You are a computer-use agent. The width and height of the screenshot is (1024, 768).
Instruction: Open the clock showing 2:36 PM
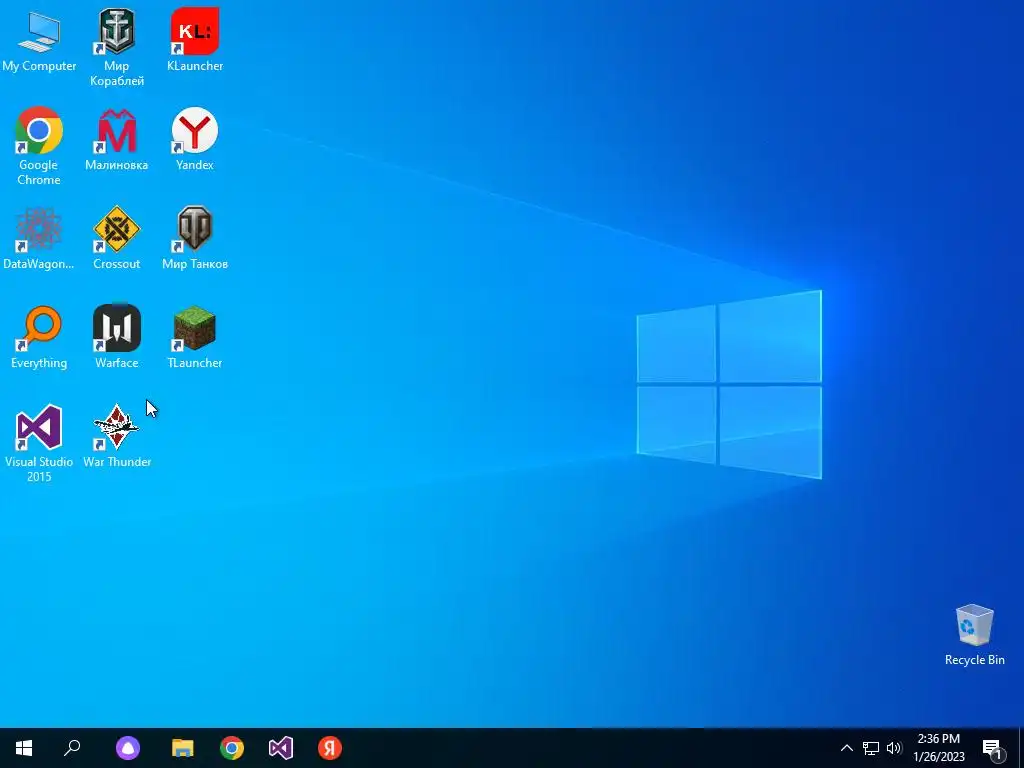939,748
